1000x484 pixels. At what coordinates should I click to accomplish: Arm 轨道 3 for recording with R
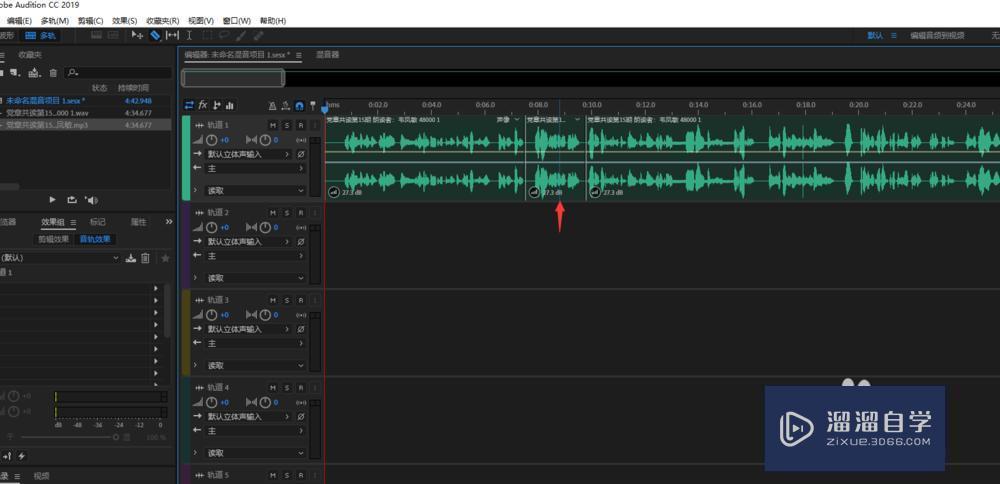pyautogui.click(x=301, y=300)
